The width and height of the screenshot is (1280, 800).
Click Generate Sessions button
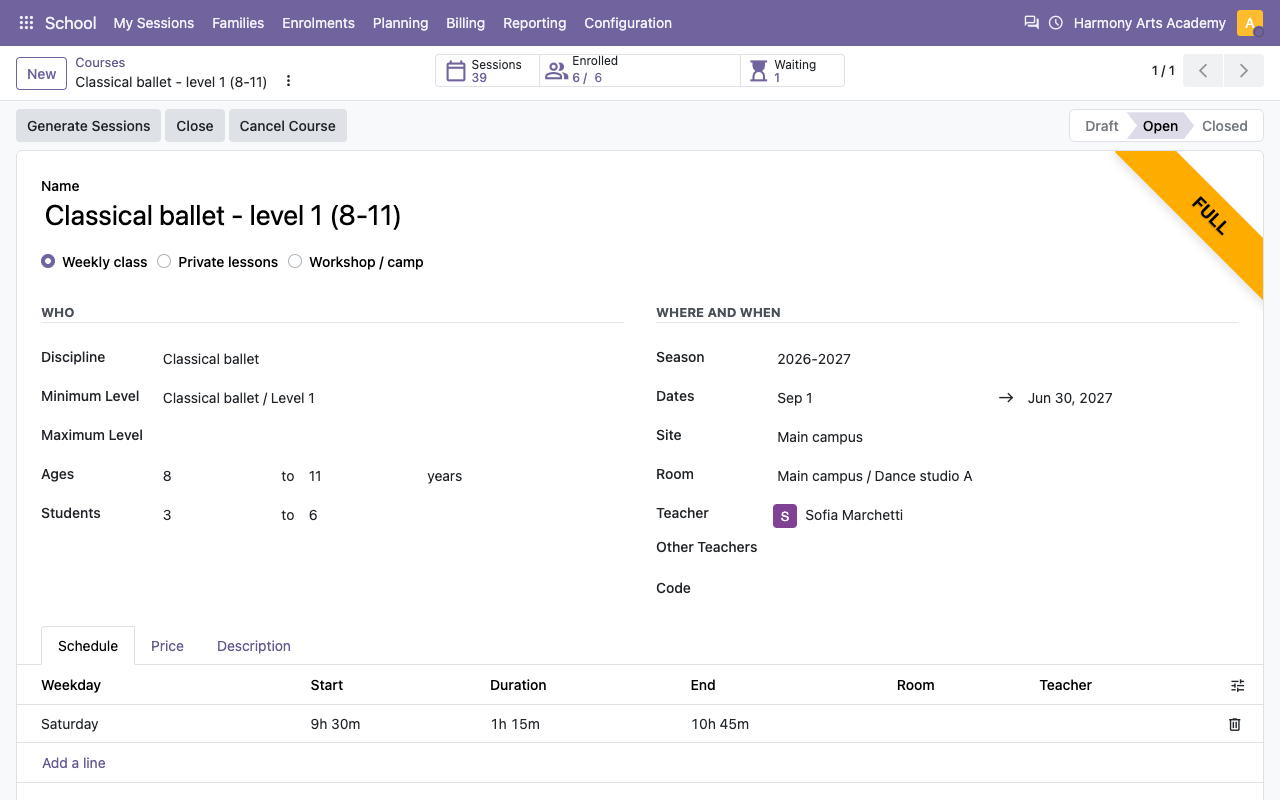click(88, 126)
